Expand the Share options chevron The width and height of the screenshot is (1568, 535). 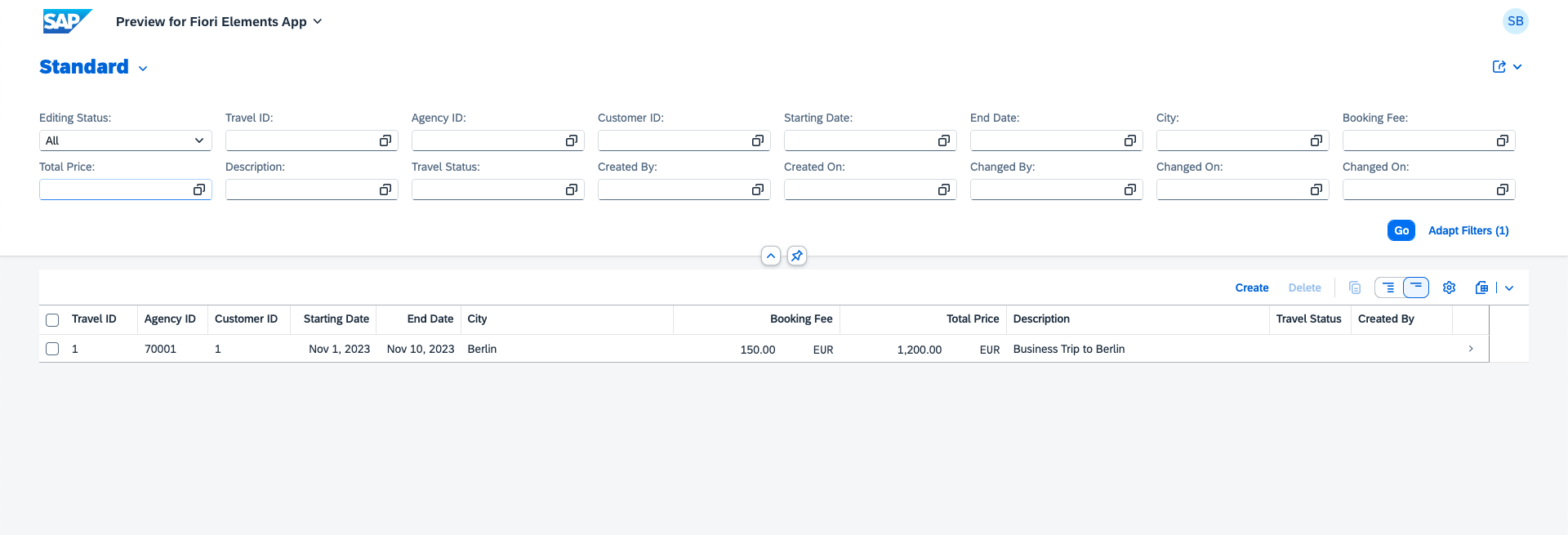click(1517, 67)
